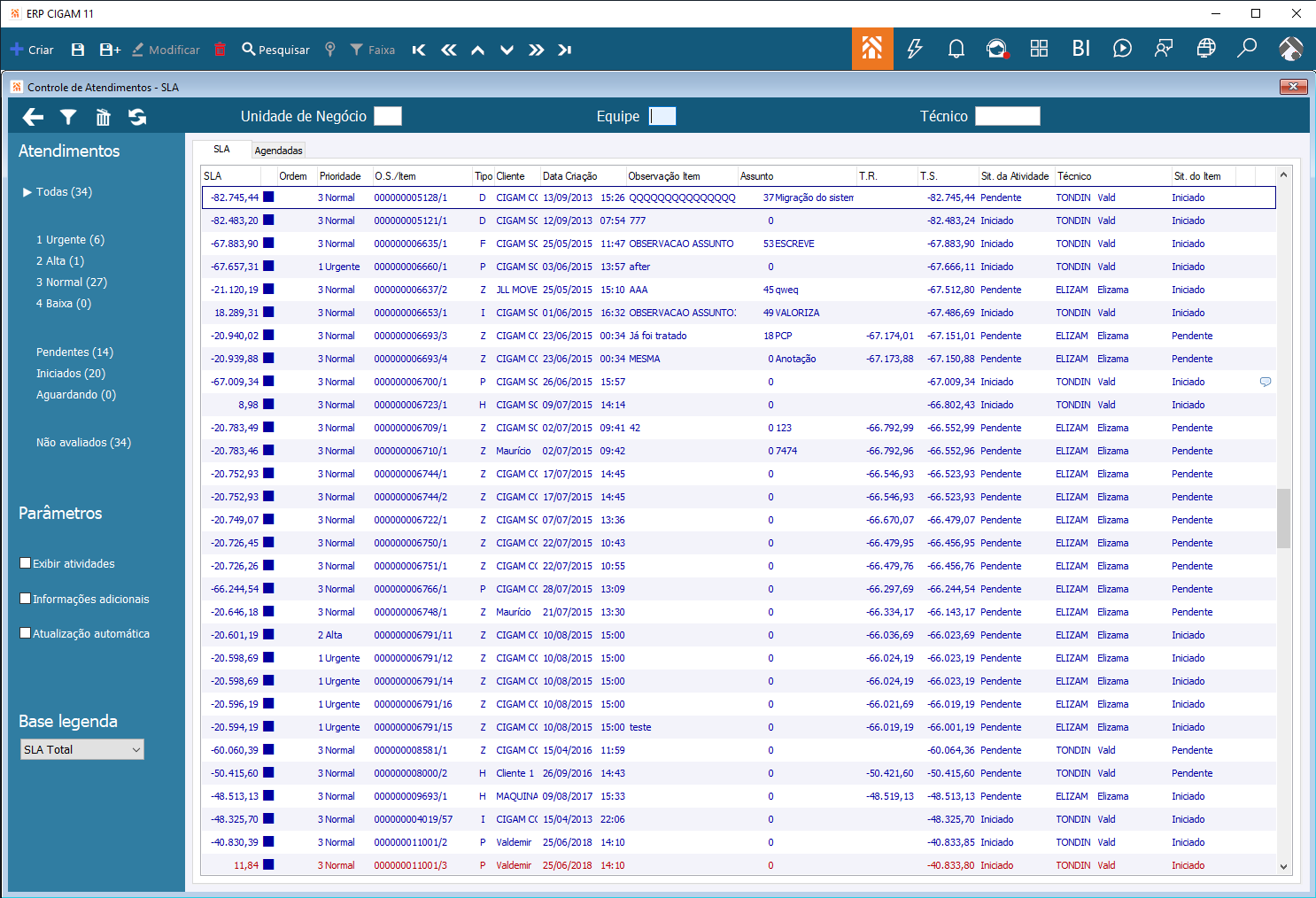
Task: Click the refresh icon in SLA header
Action: [137, 117]
